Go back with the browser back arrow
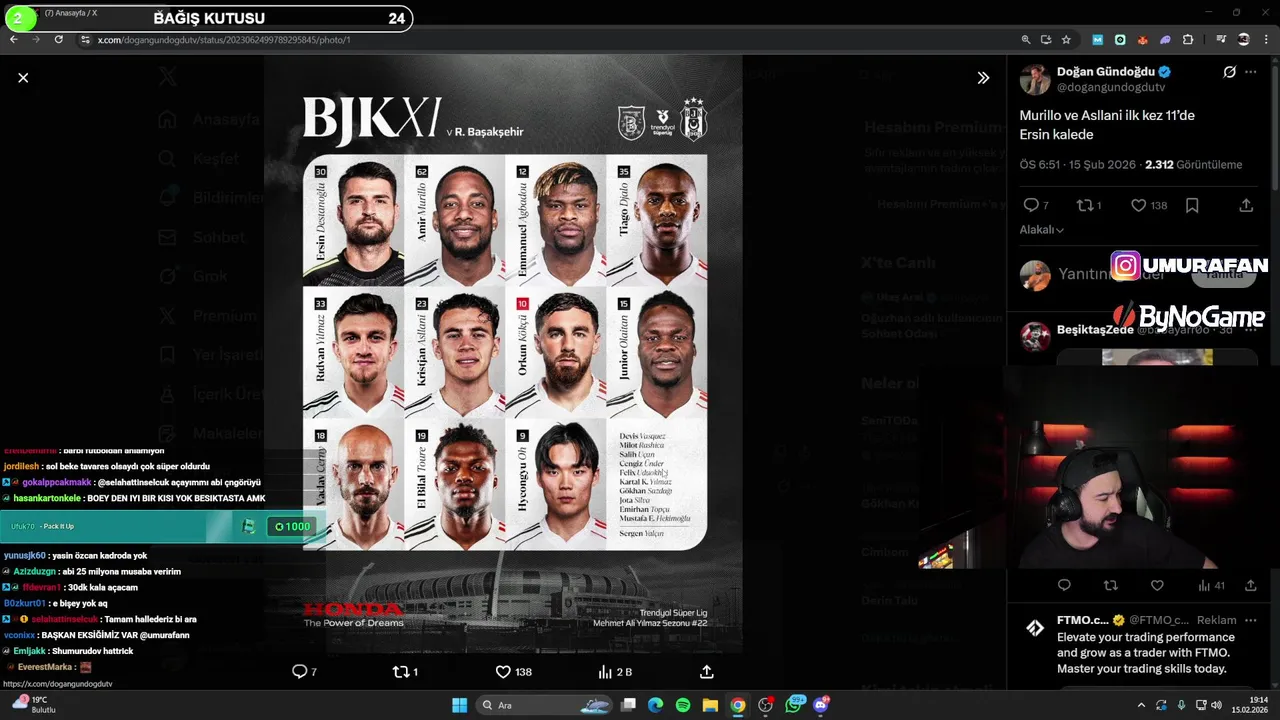Image resolution: width=1280 pixels, height=720 pixels. tap(14, 39)
